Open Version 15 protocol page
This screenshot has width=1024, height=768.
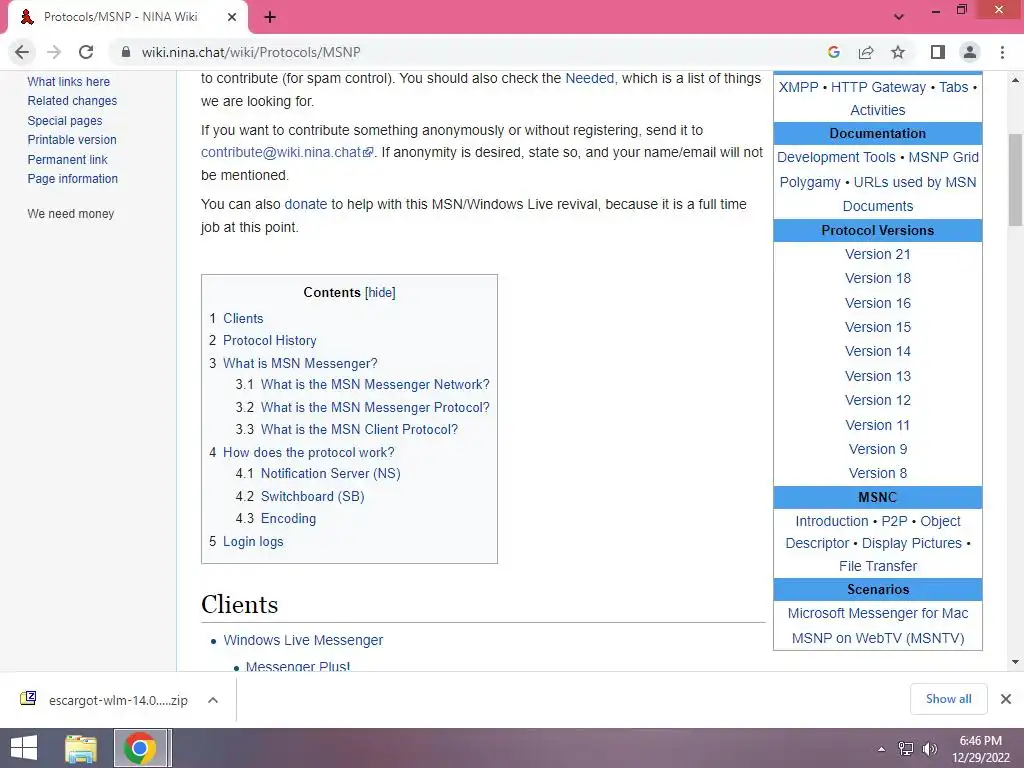point(877,327)
